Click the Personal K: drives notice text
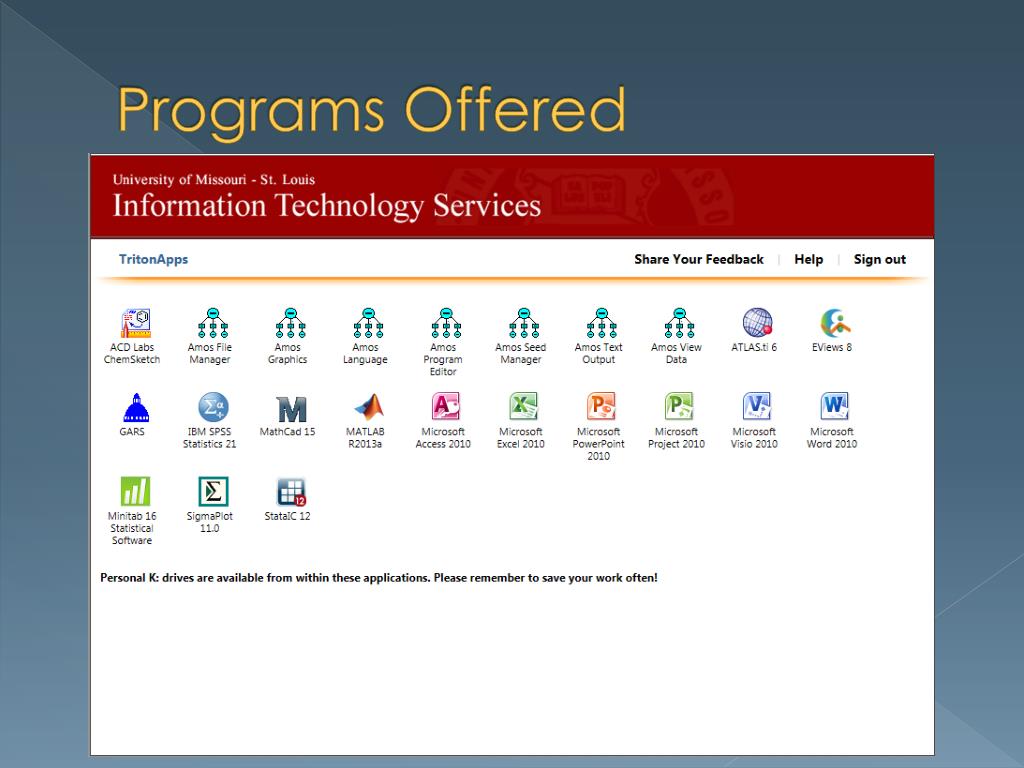This screenshot has width=1024, height=768. 379,578
